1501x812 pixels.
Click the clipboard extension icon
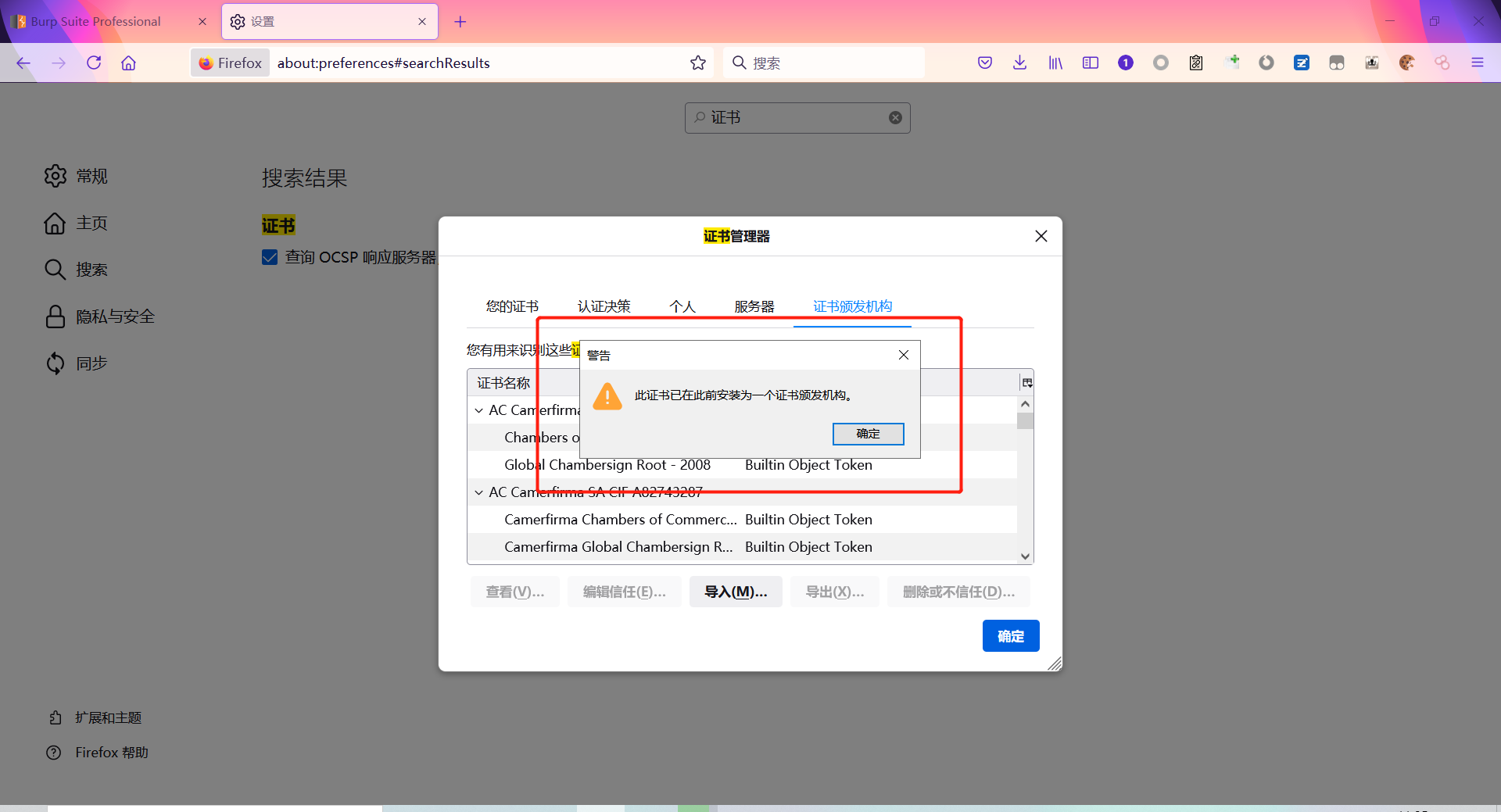[x=1196, y=63]
